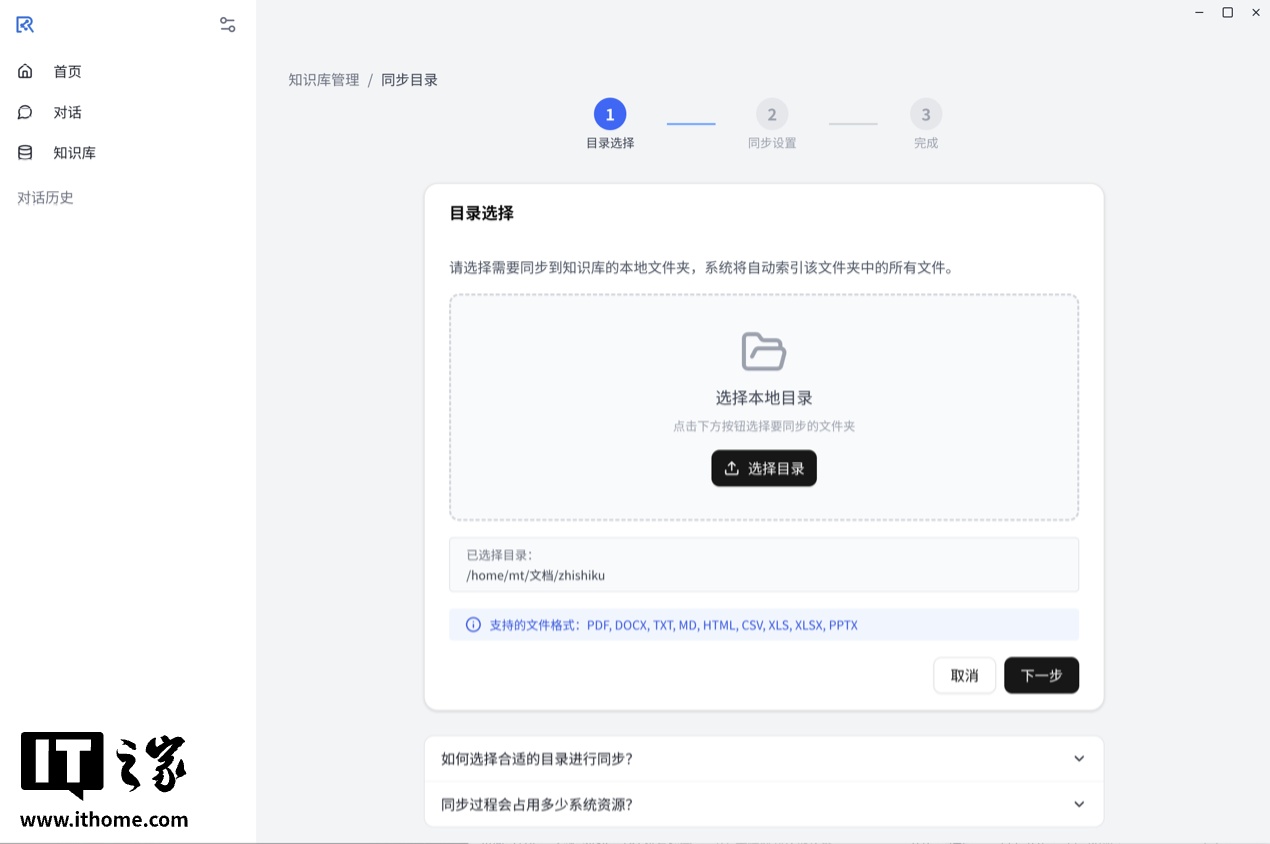Click step 3 完成 in the progress indicator
Viewport: 1270px width, 844px height.
click(925, 114)
